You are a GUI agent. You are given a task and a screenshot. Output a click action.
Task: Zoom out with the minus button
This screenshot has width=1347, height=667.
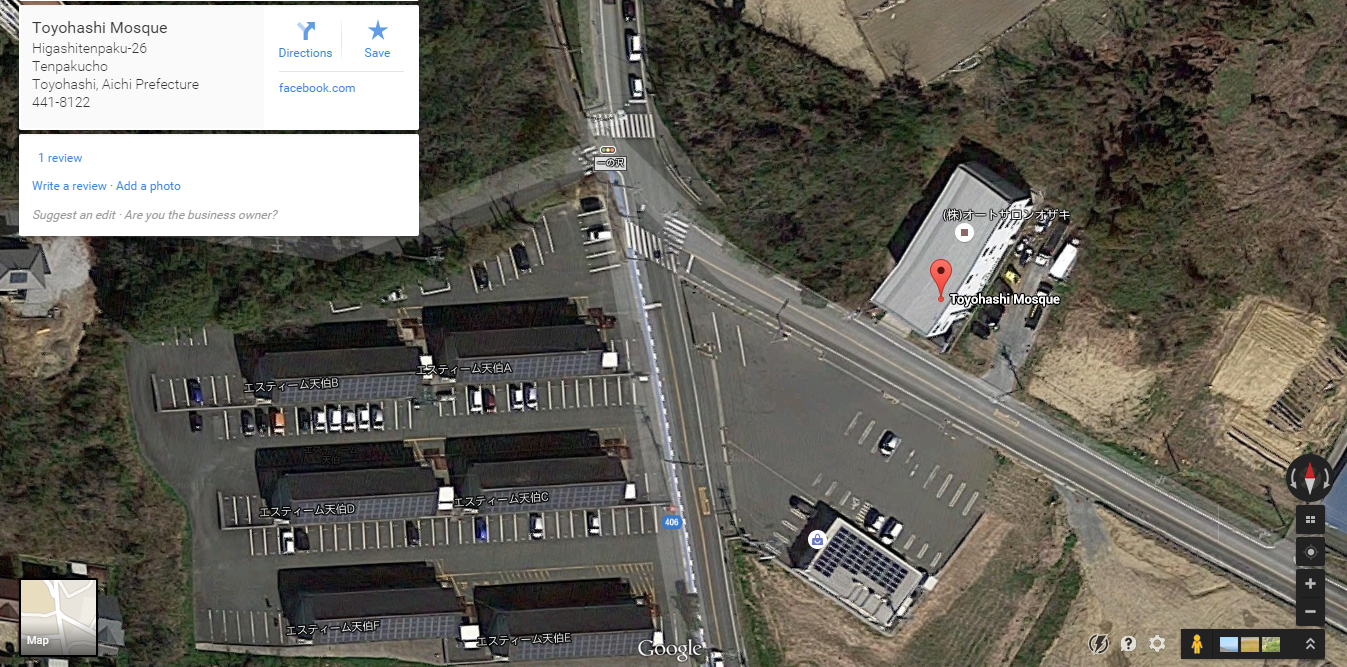[1310, 611]
